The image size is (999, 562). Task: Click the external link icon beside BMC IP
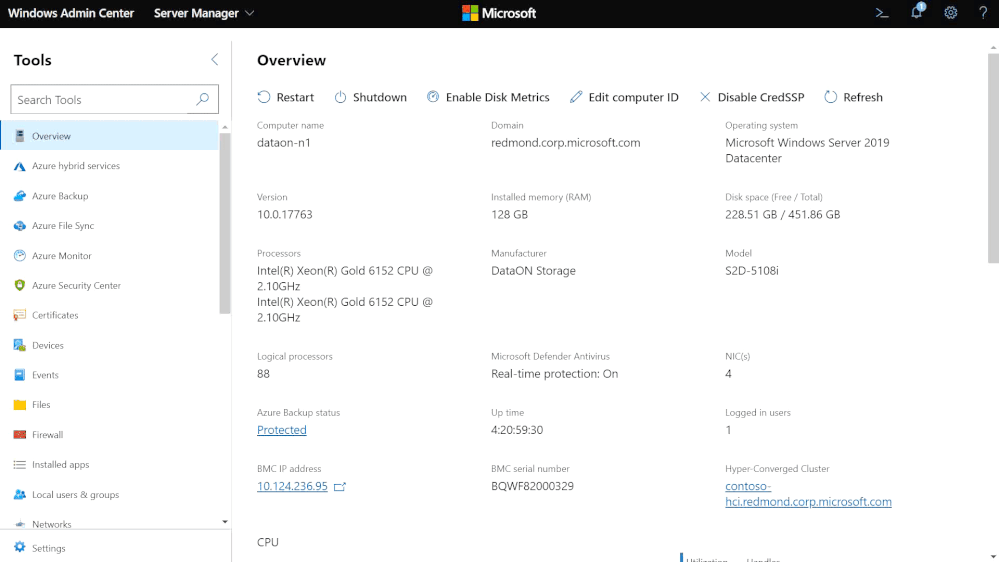[x=340, y=487]
